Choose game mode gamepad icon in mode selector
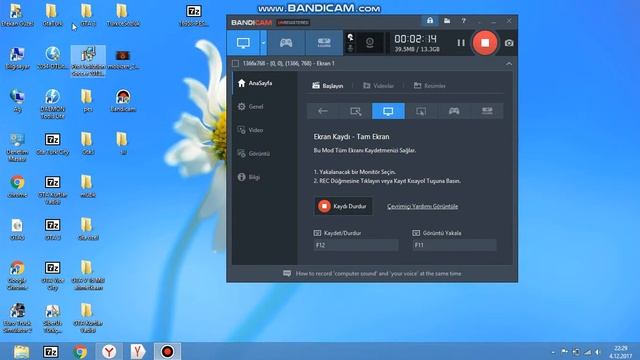 tap(454, 111)
